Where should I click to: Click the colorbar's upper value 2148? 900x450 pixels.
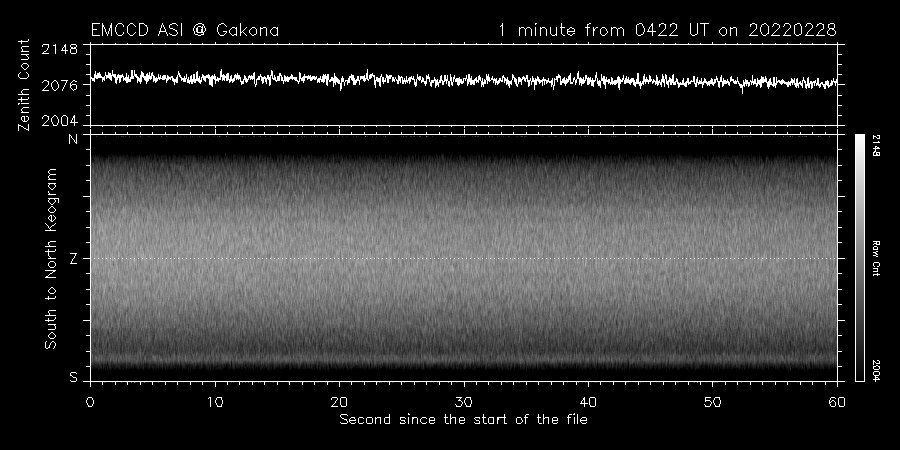point(876,145)
